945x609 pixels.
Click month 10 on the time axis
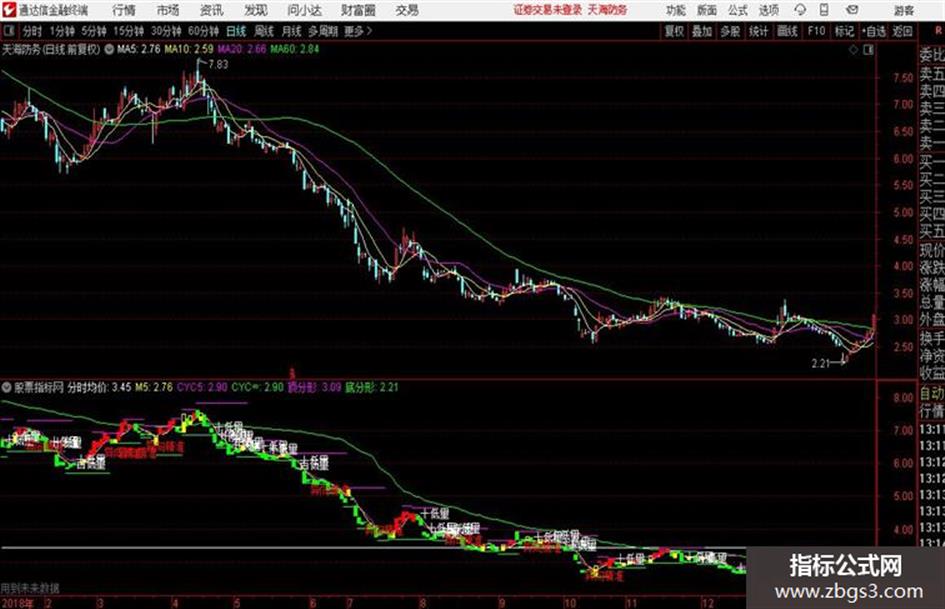point(570,603)
